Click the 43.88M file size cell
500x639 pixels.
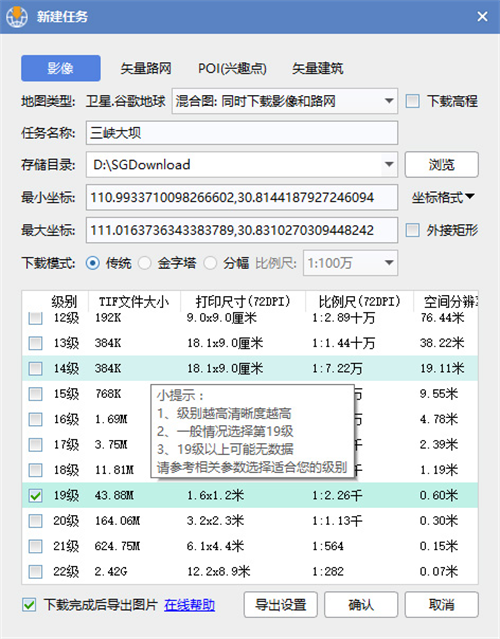coord(114,496)
